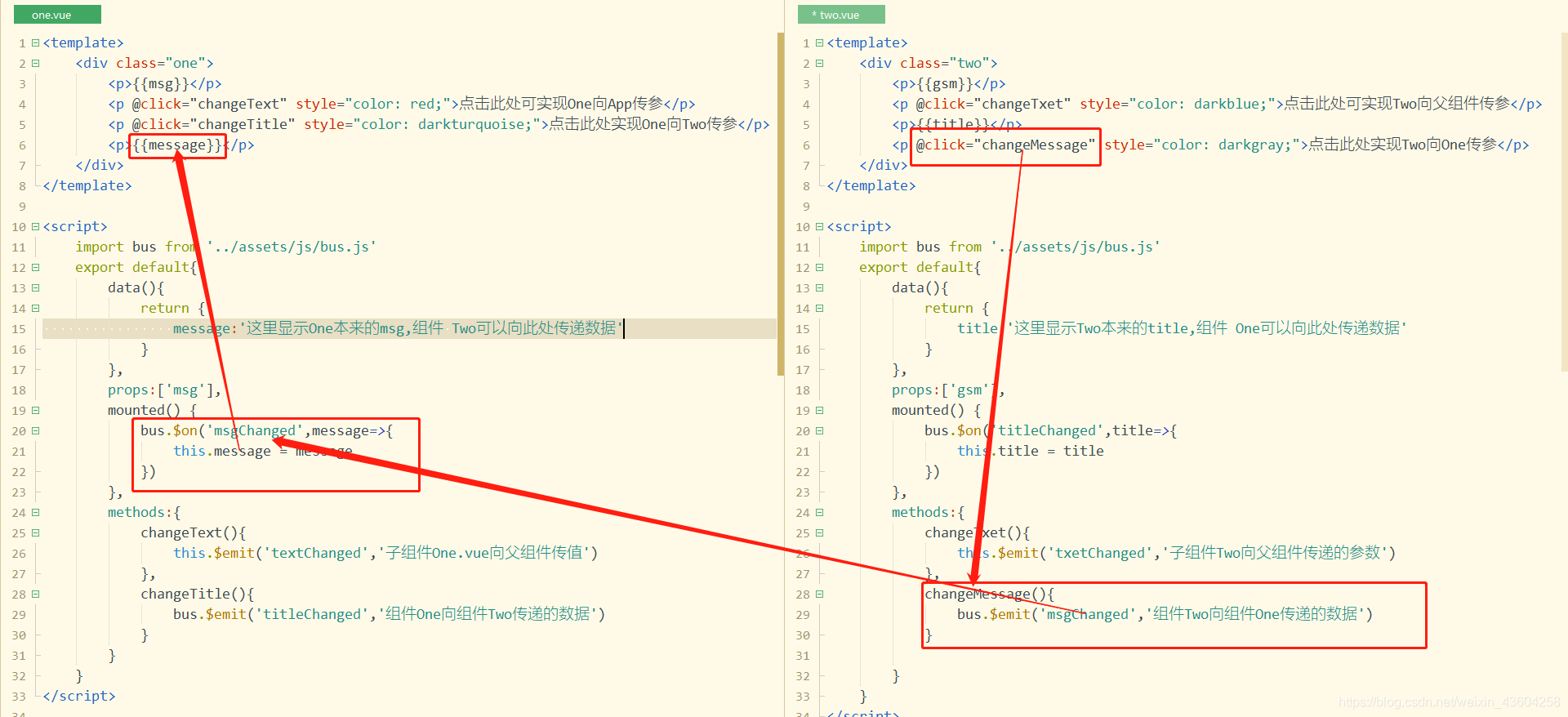Click the vertical scrollbar of the one.vue pane
This screenshot has width=1568, height=717.
780,204
